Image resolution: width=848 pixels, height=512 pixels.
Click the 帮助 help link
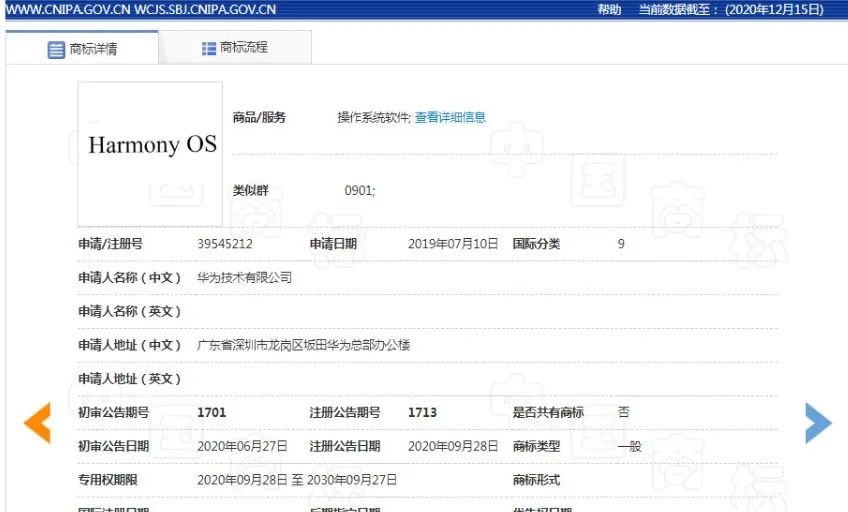pyautogui.click(x=609, y=10)
